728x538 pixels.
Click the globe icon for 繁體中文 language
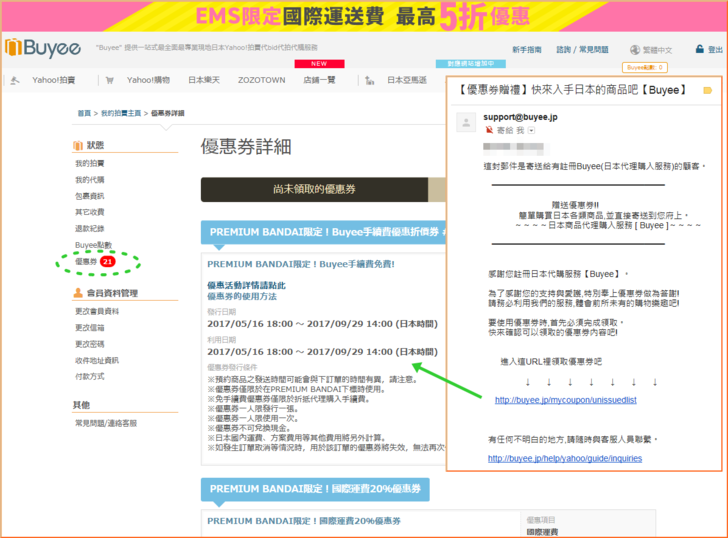coord(635,49)
